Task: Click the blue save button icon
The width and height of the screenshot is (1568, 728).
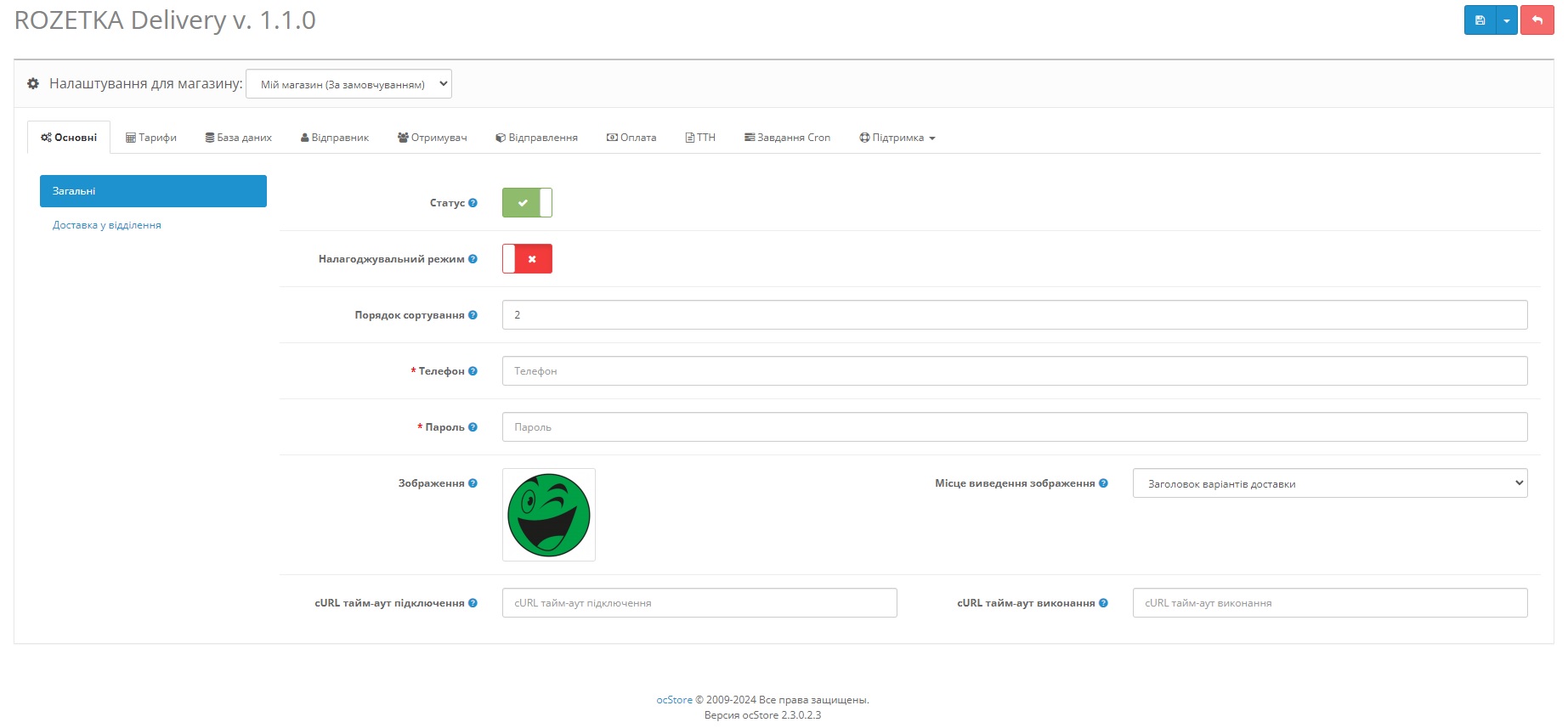Action: [x=1480, y=20]
